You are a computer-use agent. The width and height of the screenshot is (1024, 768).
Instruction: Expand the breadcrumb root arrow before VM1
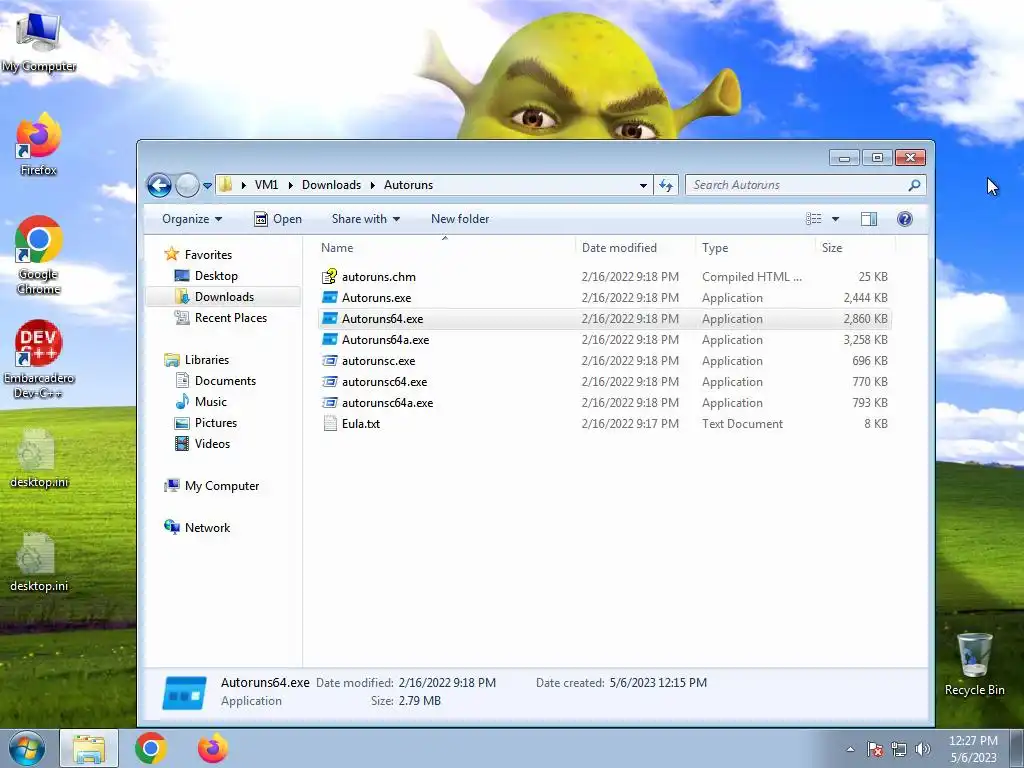243,185
